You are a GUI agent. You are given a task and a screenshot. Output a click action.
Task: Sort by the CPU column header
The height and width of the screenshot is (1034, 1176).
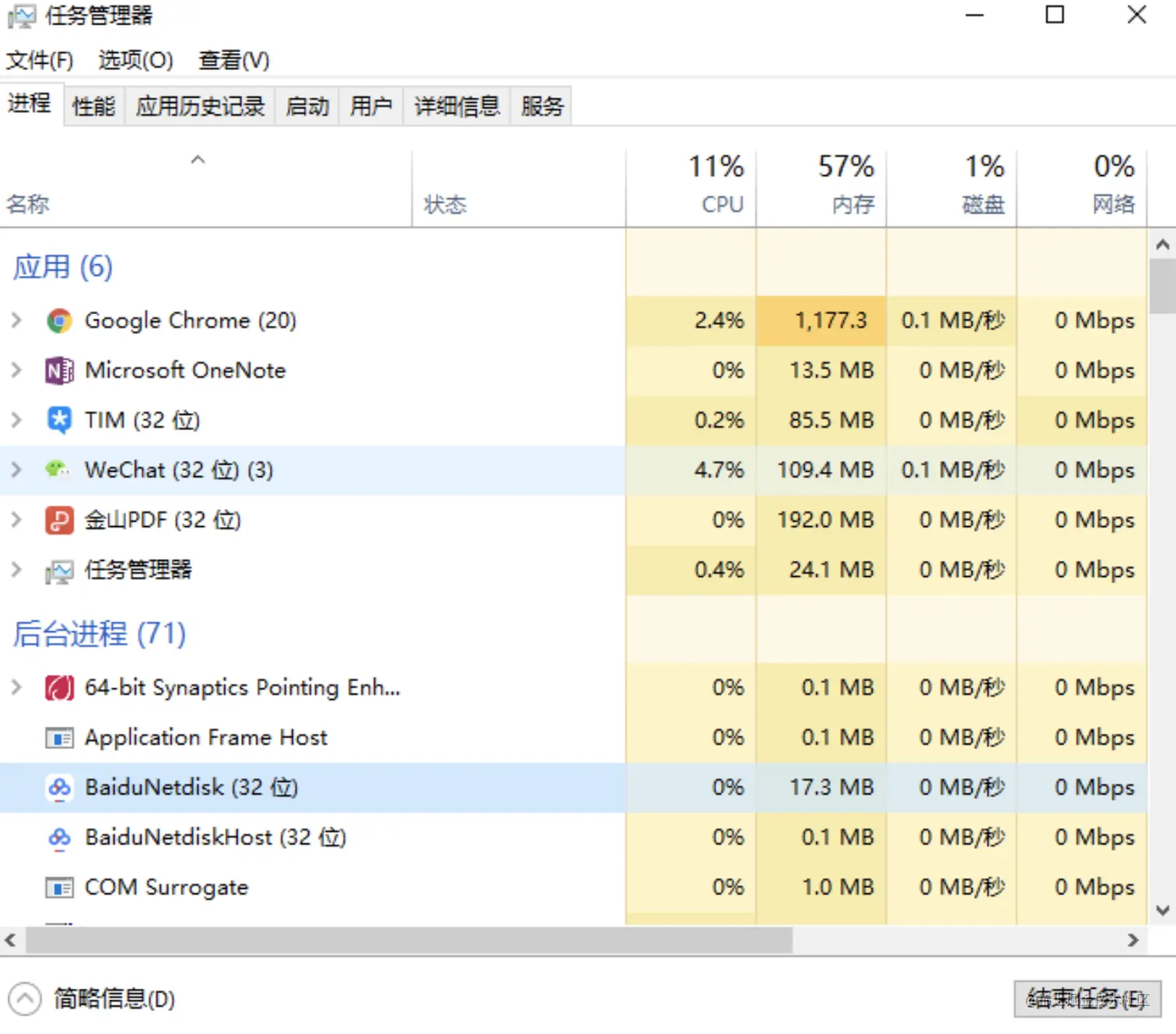tap(691, 189)
